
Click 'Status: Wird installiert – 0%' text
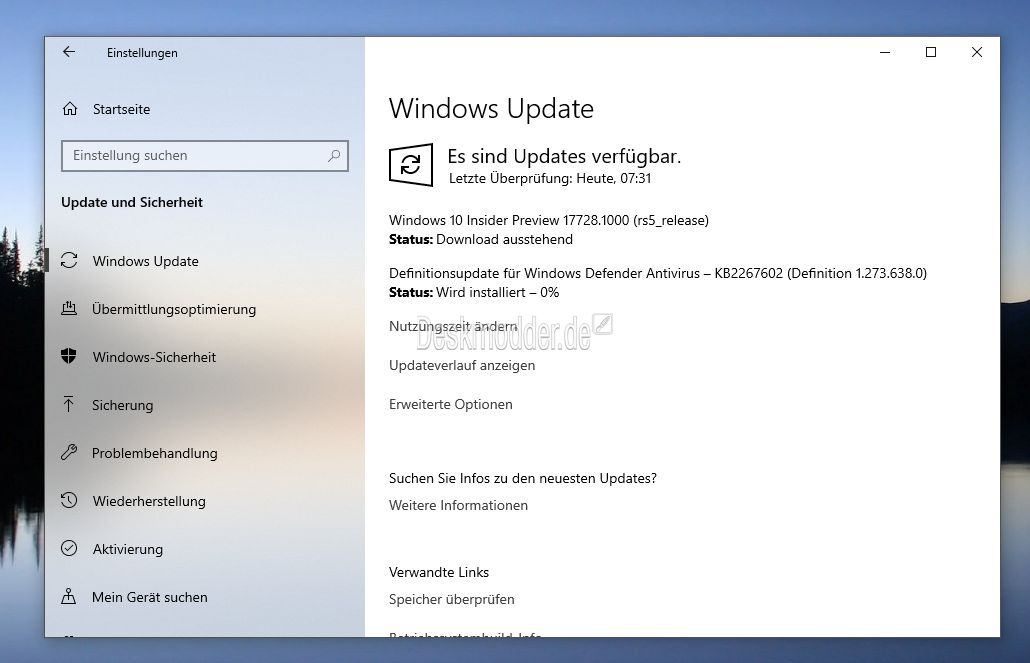(474, 292)
